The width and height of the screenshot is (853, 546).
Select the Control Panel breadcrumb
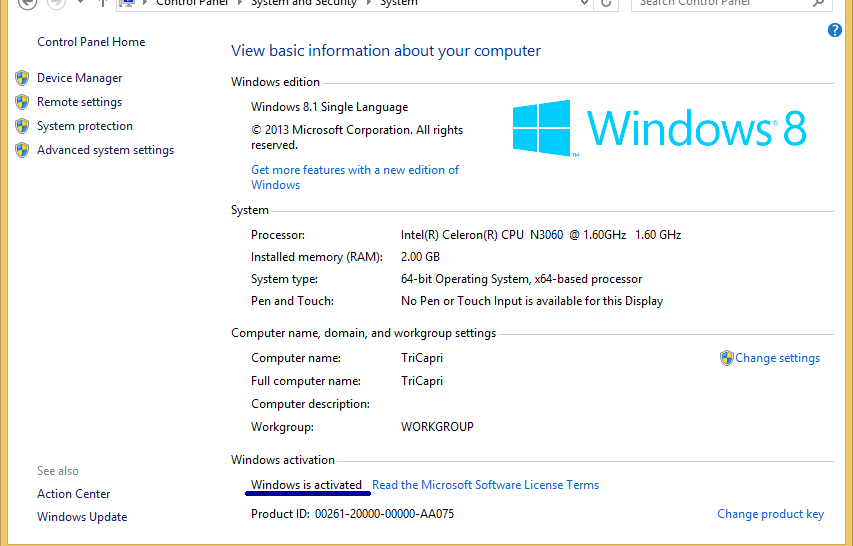[192, 3]
